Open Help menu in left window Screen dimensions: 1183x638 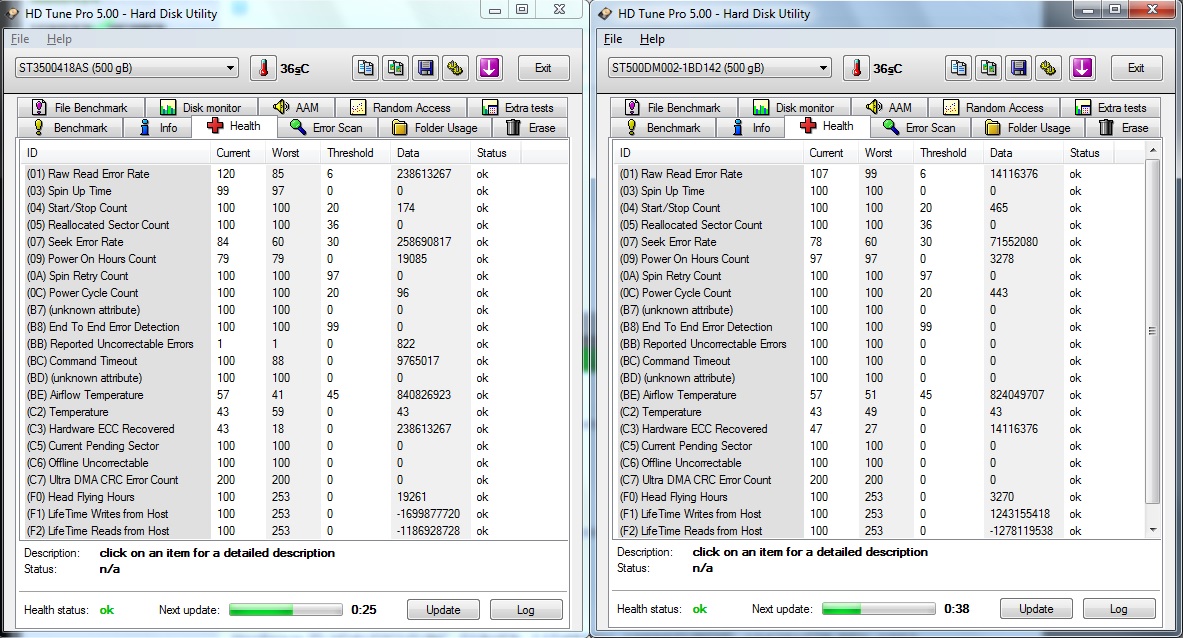(59, 39)
